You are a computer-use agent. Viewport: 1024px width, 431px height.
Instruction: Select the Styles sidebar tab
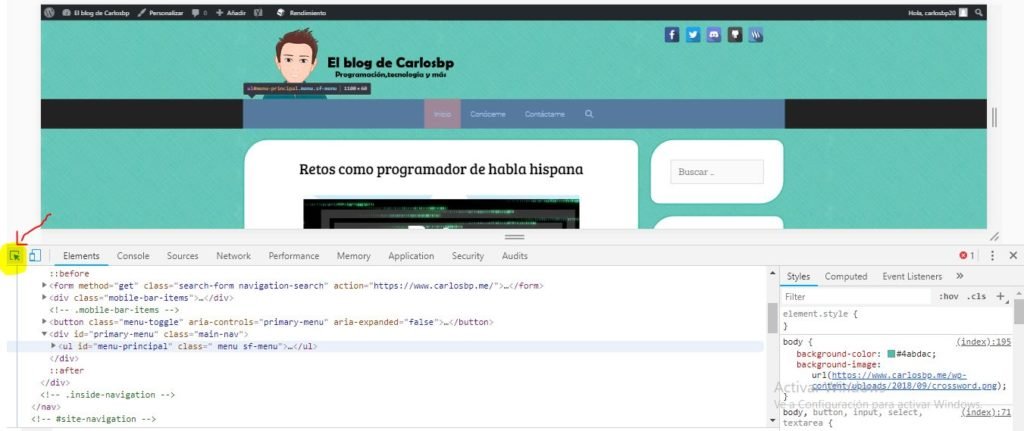[x=798, y=276]
